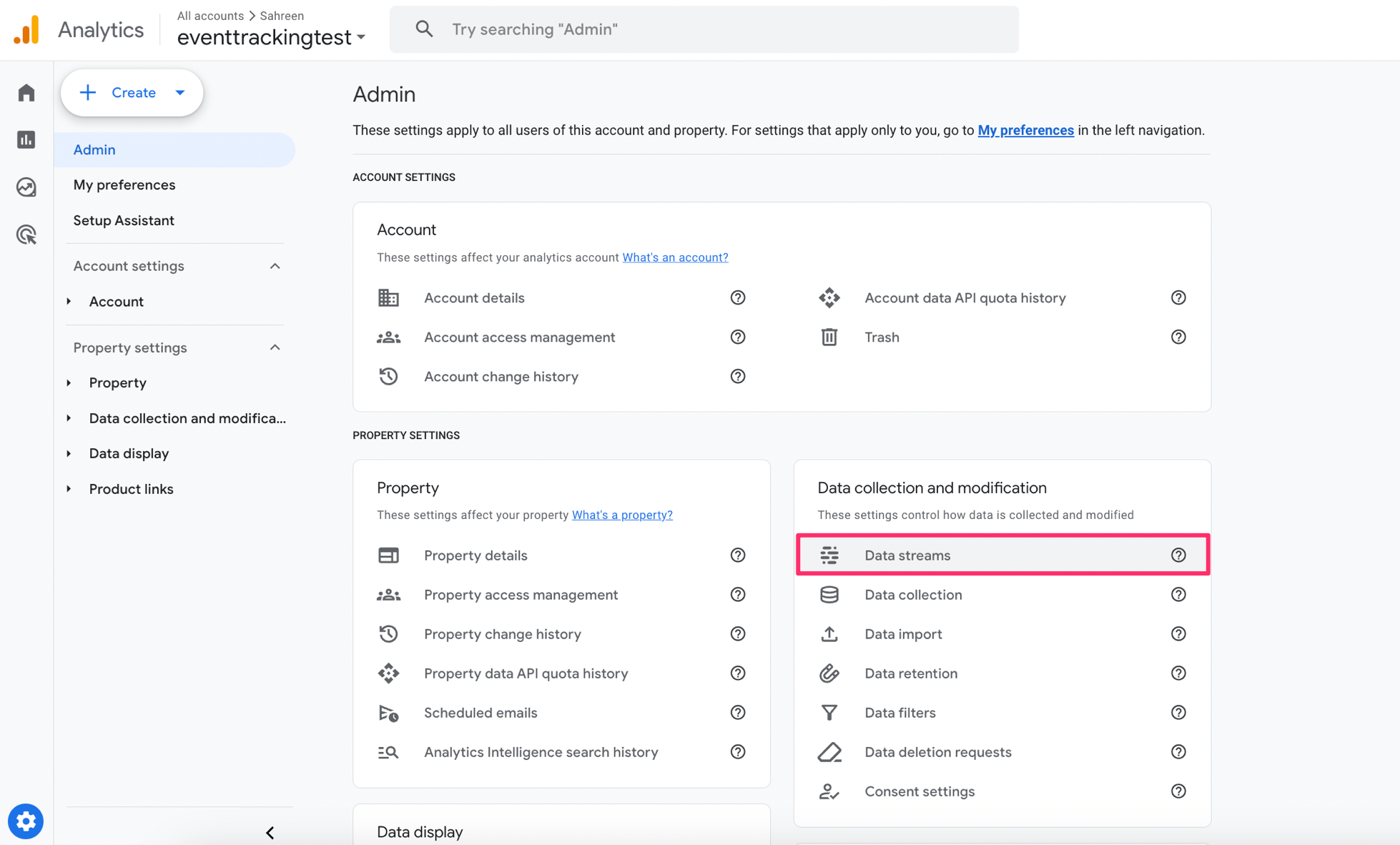The height and width of the screenshot is (845, 1400).
Task: Follow the "What's an account?" link
Action: (x=674, y=257)
